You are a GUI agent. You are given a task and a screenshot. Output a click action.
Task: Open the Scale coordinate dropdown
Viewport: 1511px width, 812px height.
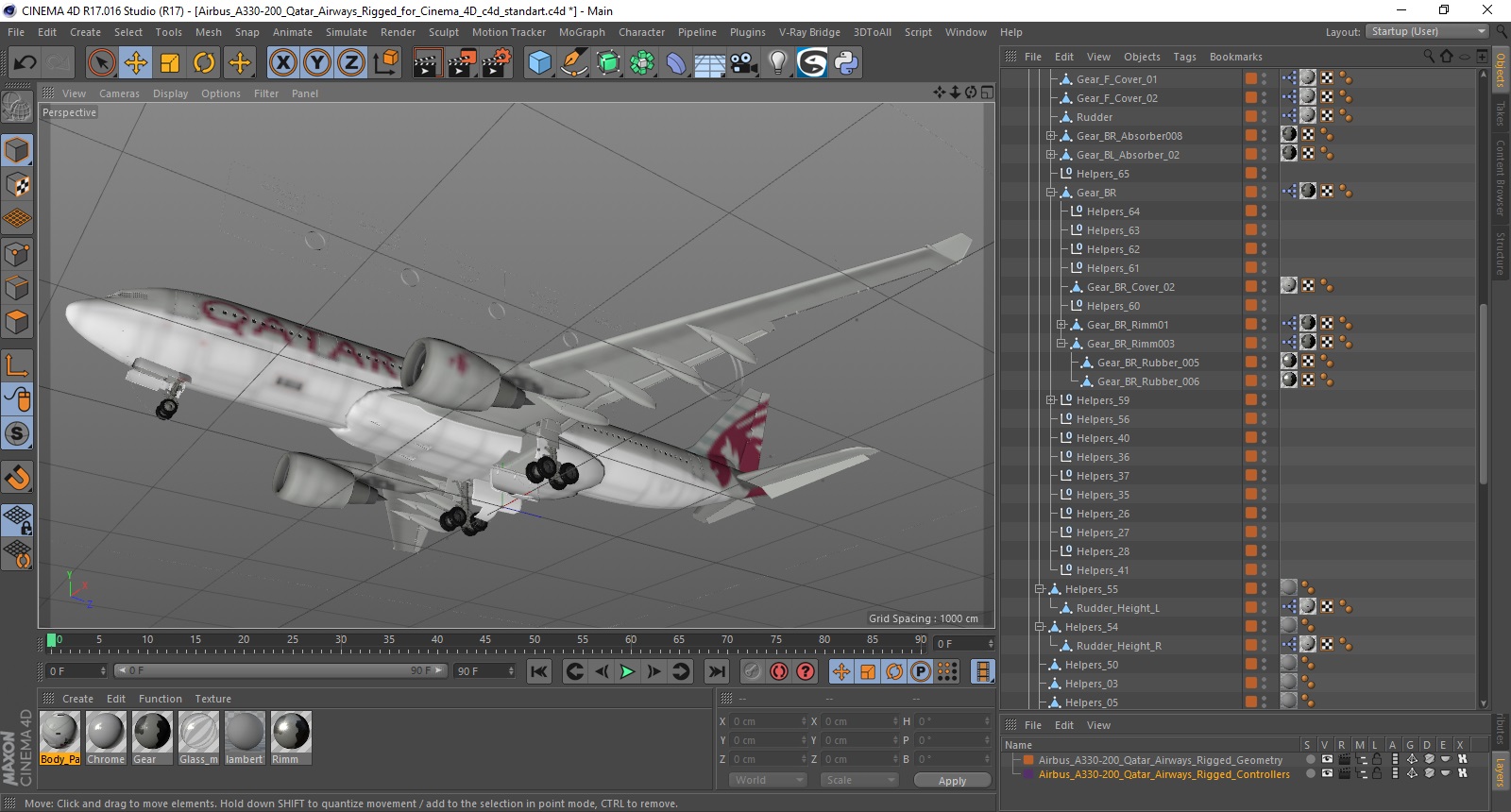coord(859,780)
